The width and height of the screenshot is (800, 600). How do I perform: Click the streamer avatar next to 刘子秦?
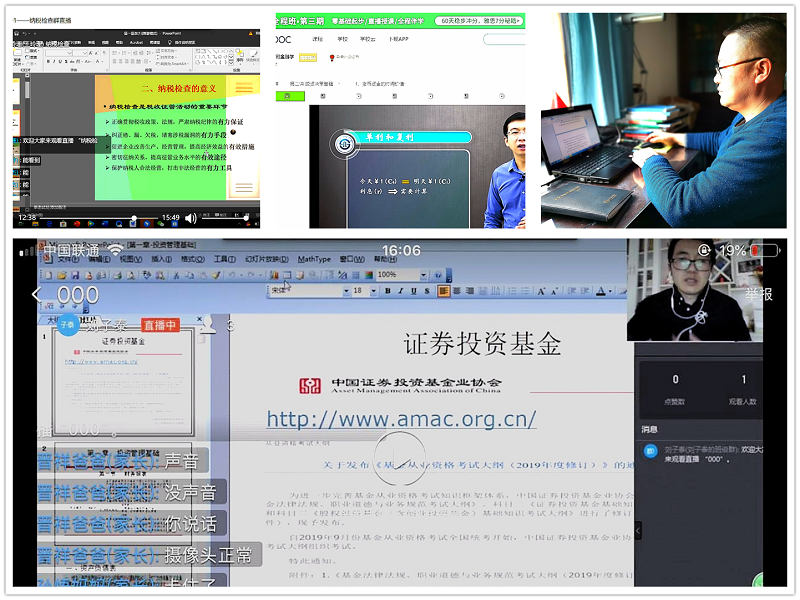[x=67, y=324]
